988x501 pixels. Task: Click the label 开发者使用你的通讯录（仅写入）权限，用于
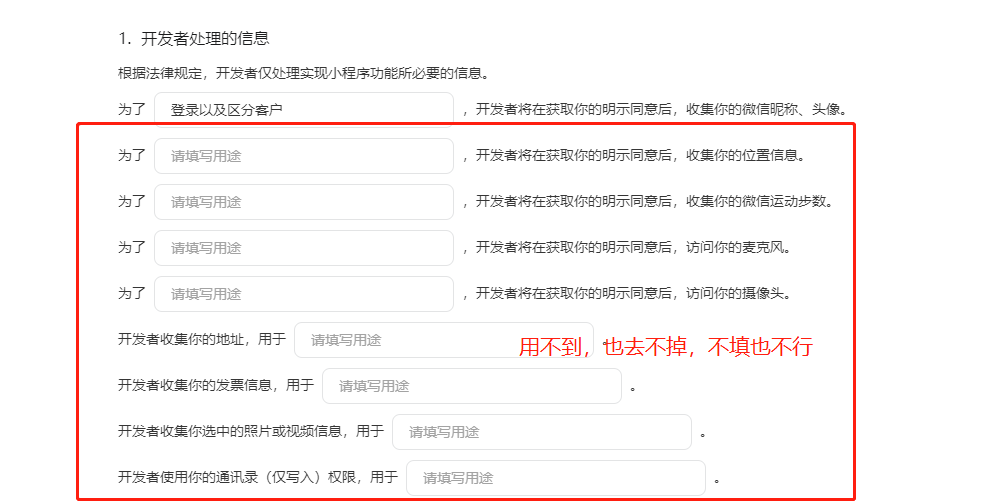coord(258,477)
